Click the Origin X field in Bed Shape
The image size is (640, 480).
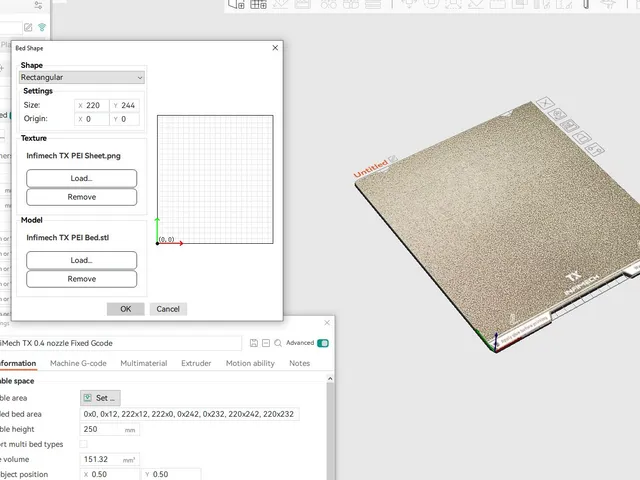click(x=92, y=119)
